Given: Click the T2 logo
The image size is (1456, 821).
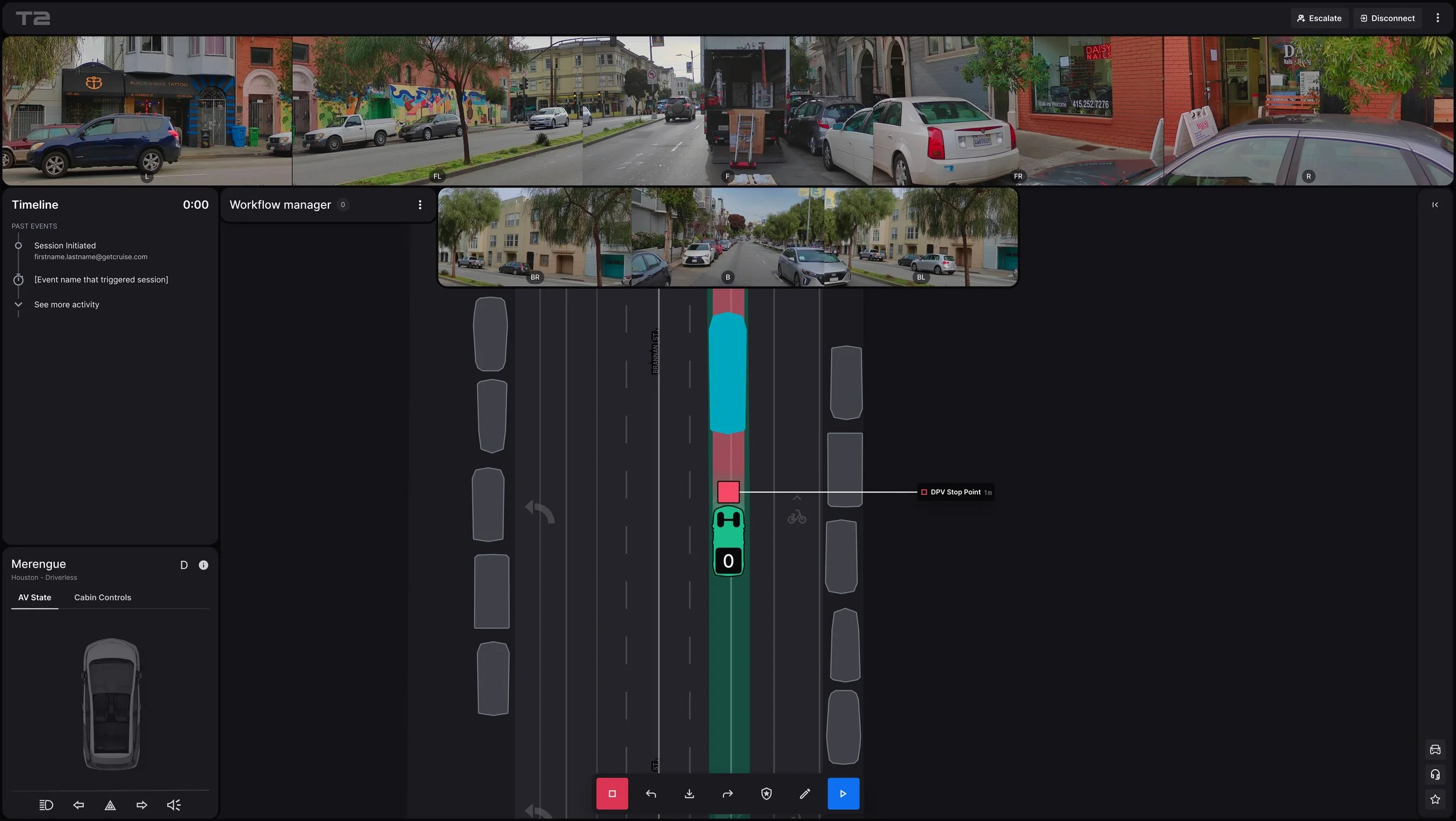Looking at the screenshot, I should click(x=33, y=18).
